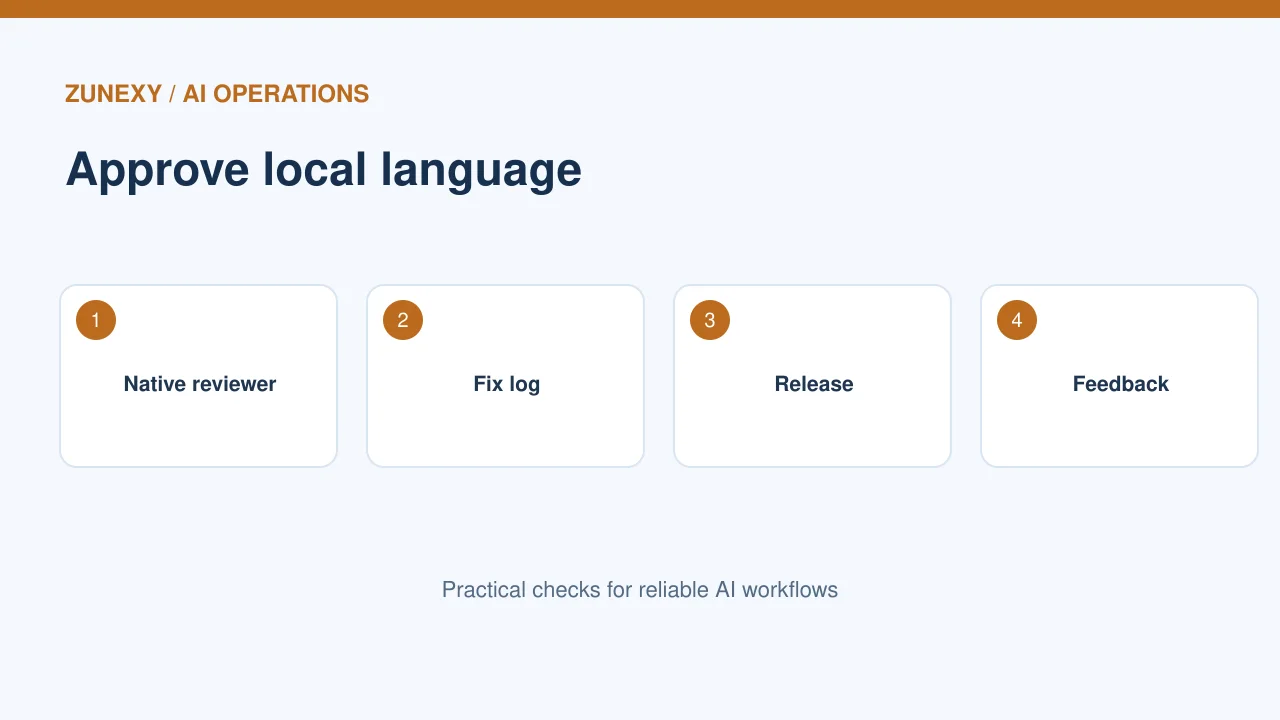Click the ZUNEXY / AI OPERATIONS header
1280x720 pixels.
tap(217, 94)
